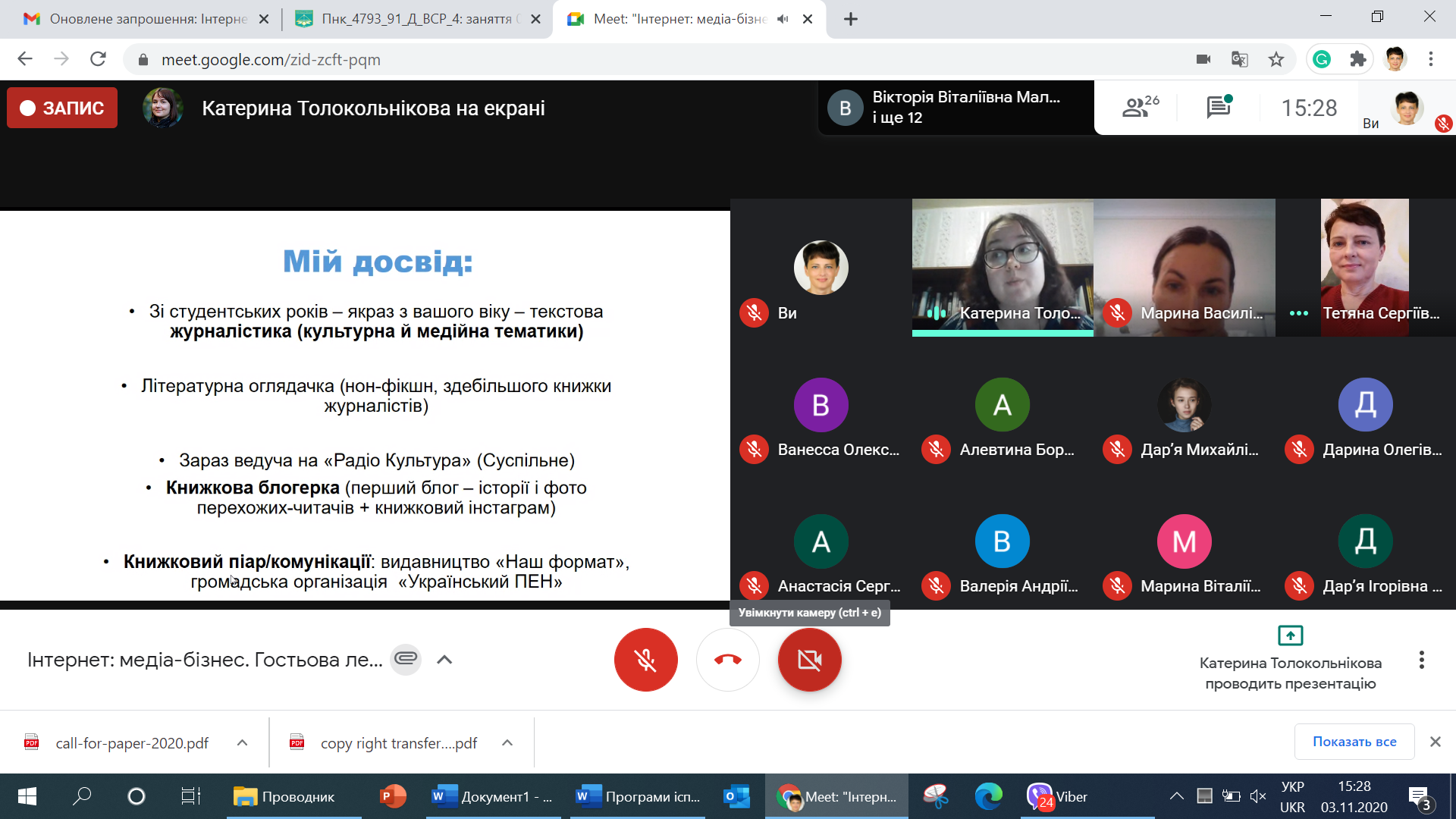This screenshot has height=819, width=1456.
Task: Turn on the camera button
Action: tap(809, 660)
